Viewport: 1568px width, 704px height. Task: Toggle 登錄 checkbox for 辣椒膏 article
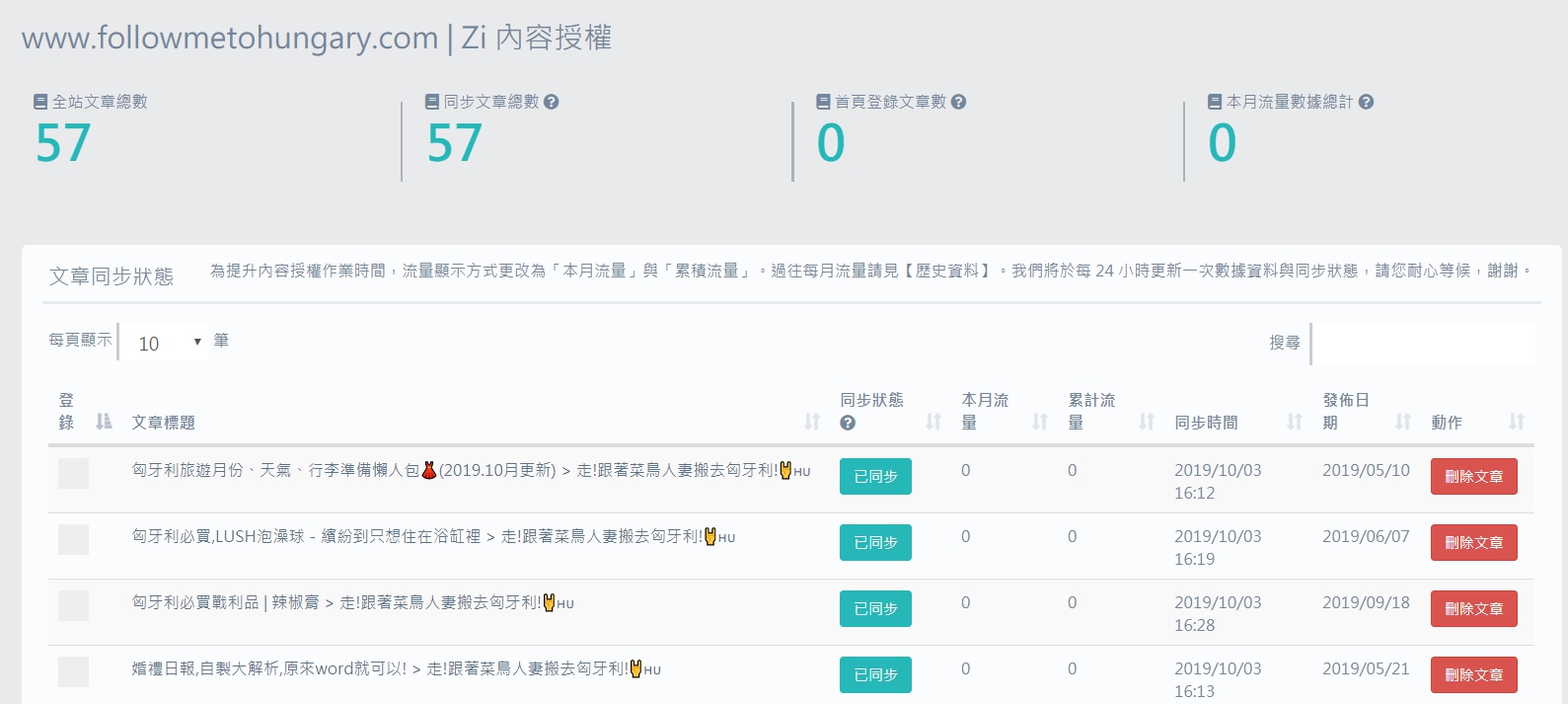[73, 605]
